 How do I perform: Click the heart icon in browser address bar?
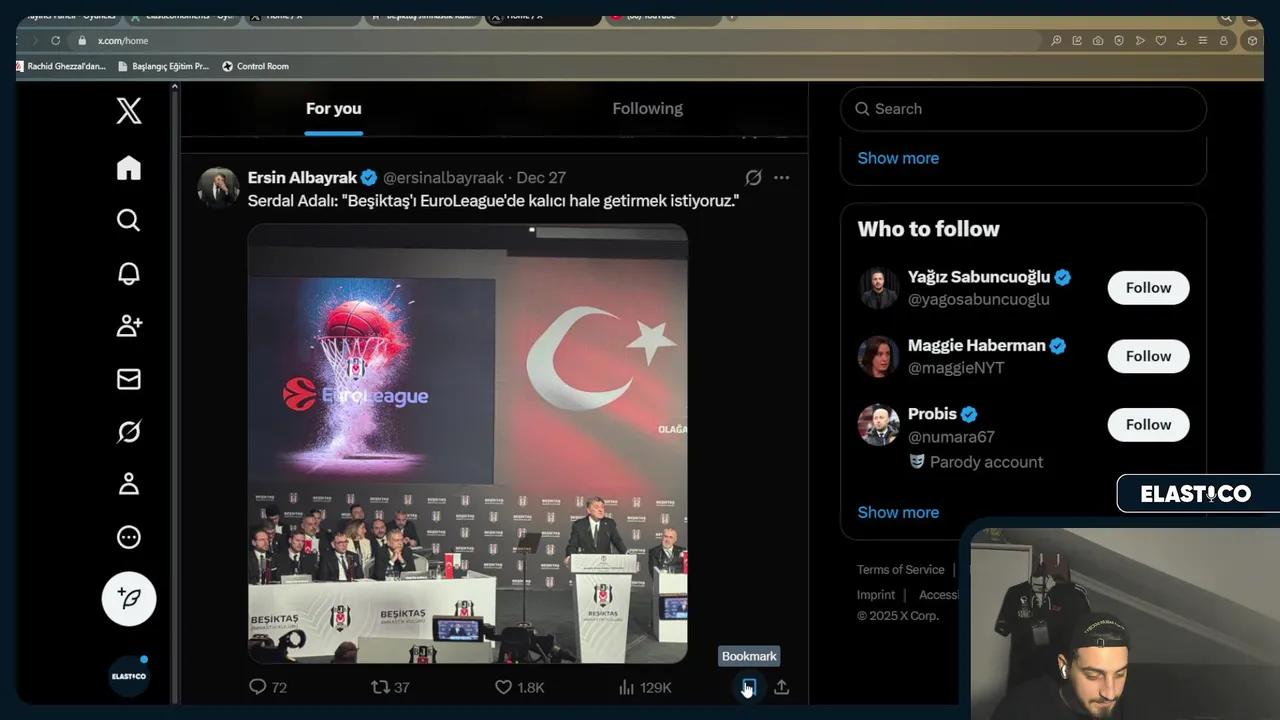coord(1161,41)
